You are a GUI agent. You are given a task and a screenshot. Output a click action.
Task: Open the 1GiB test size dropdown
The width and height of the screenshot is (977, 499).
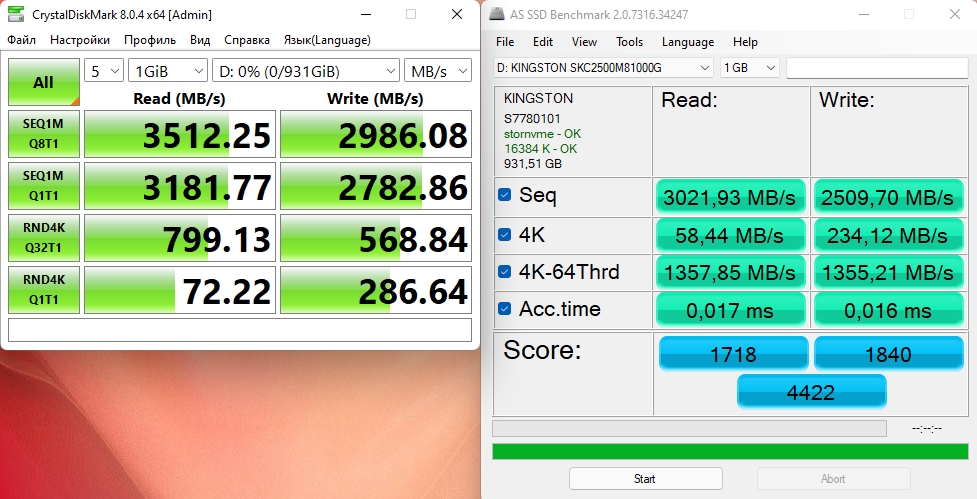168,71
